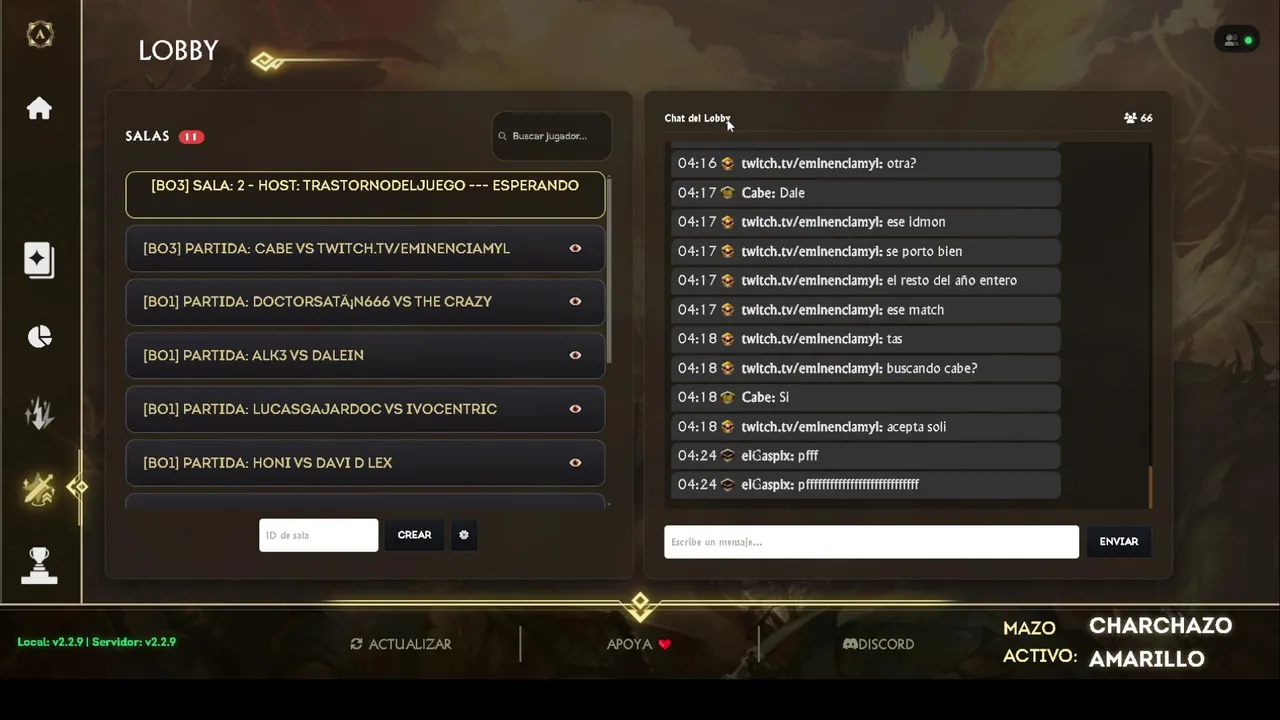1280x720 pixels.
Task: Click the CREAR room button
Action: 414,535
